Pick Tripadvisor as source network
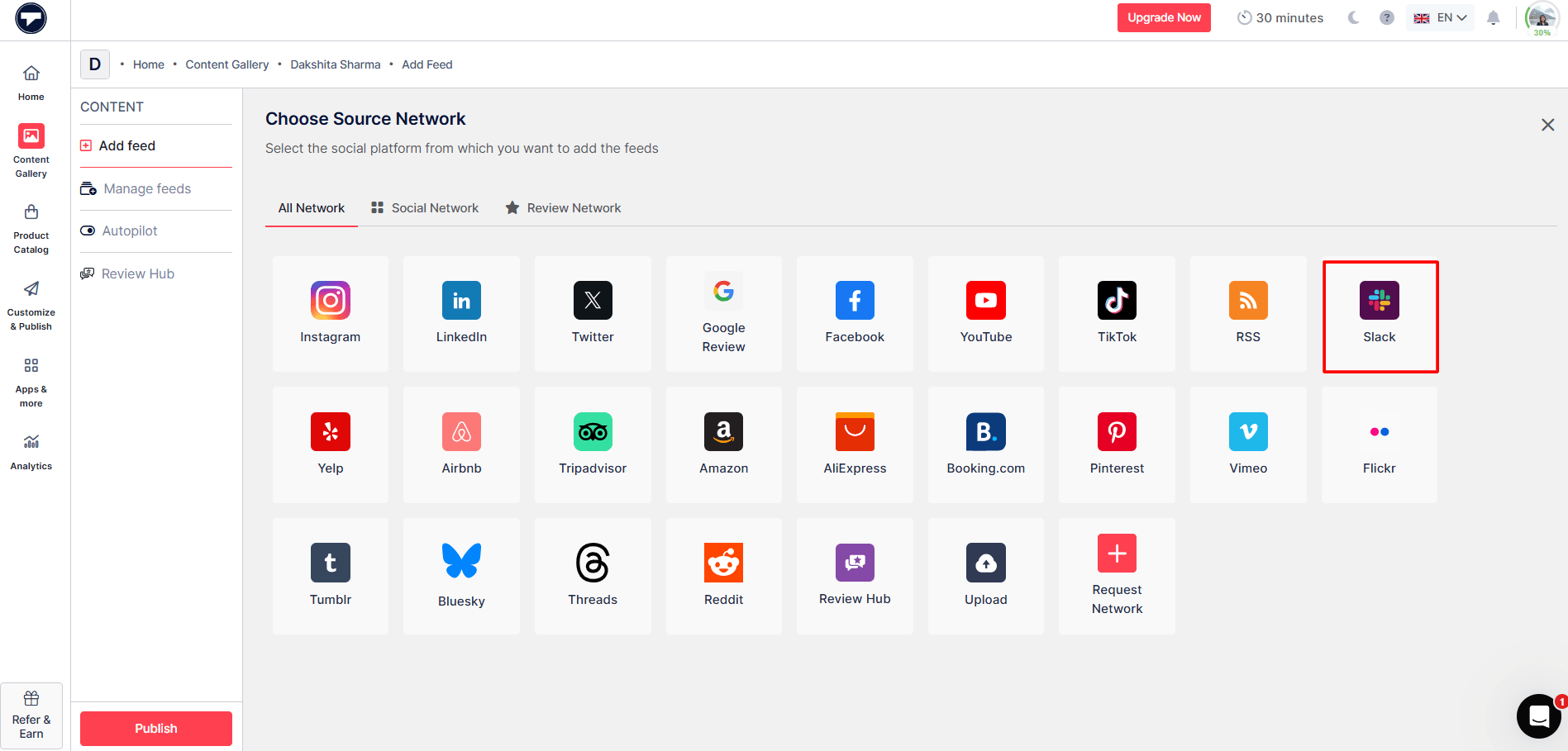Screen dimensions: 1568x751 [593, 445]
